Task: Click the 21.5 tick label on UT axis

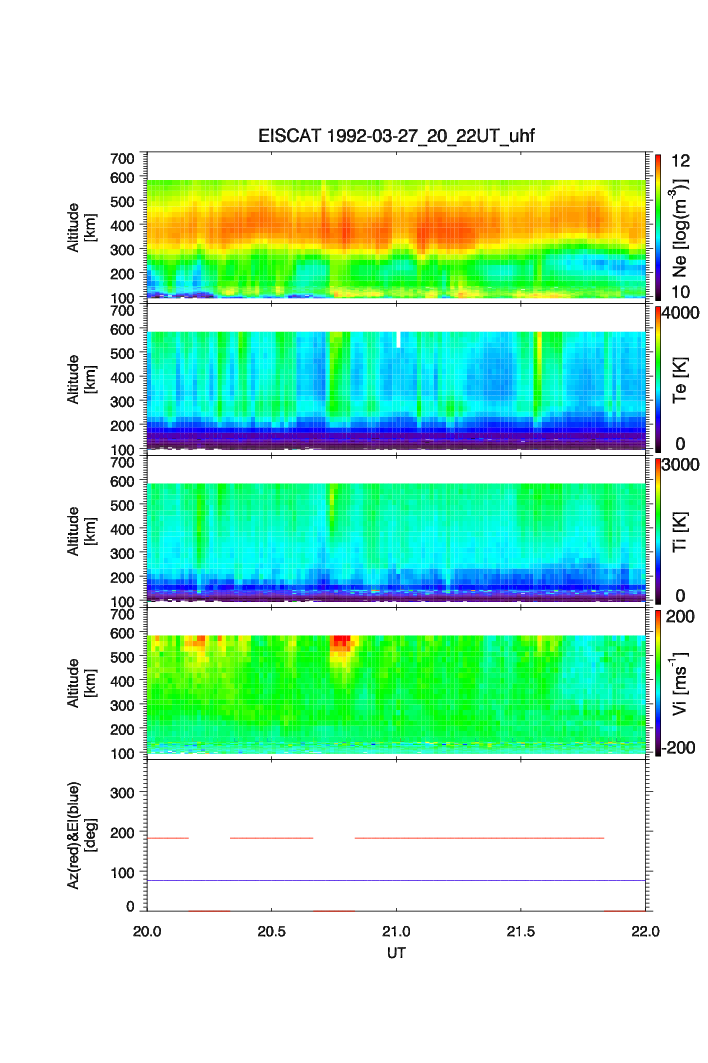Action: [521, 931]
